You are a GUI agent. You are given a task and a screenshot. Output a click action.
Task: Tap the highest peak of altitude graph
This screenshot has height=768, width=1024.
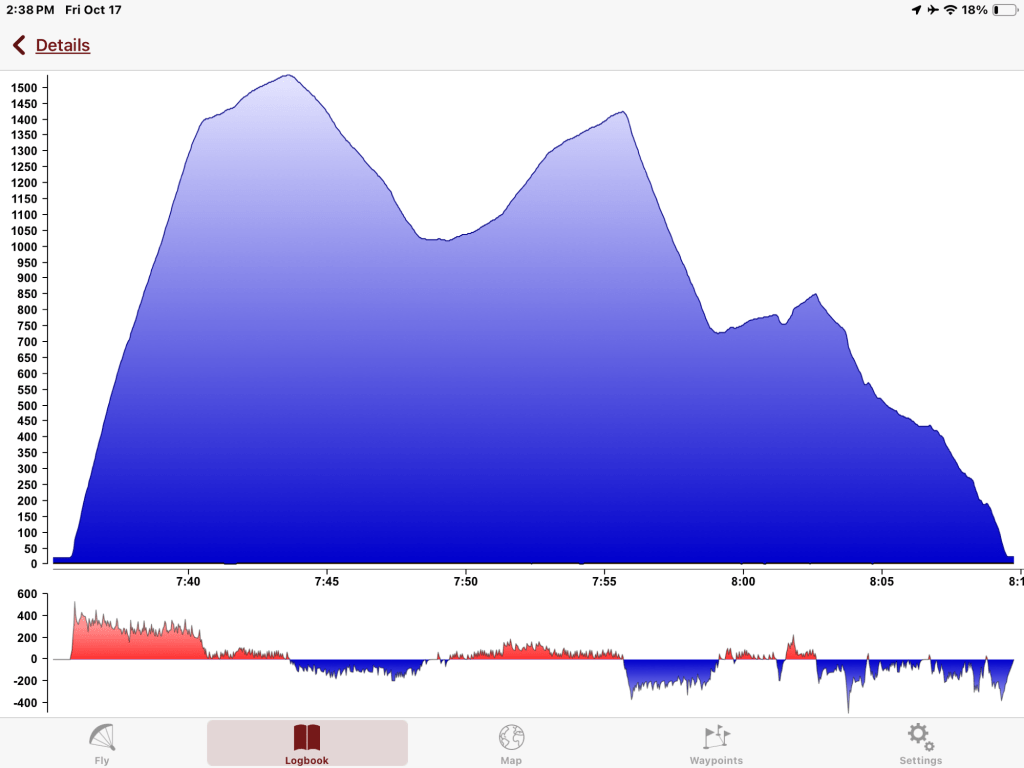288,76
